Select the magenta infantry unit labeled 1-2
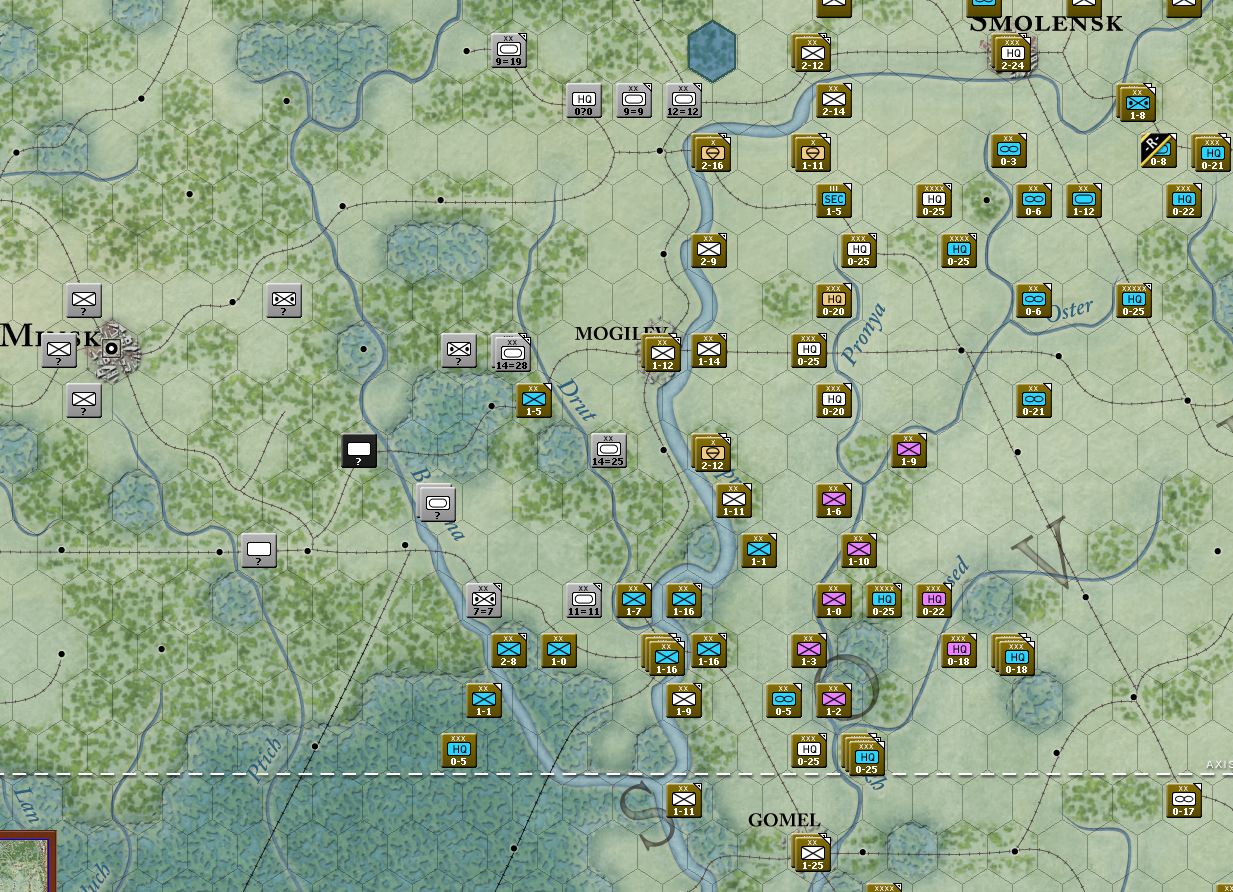This screenshot has width=1233, height=892. point(834,700)
